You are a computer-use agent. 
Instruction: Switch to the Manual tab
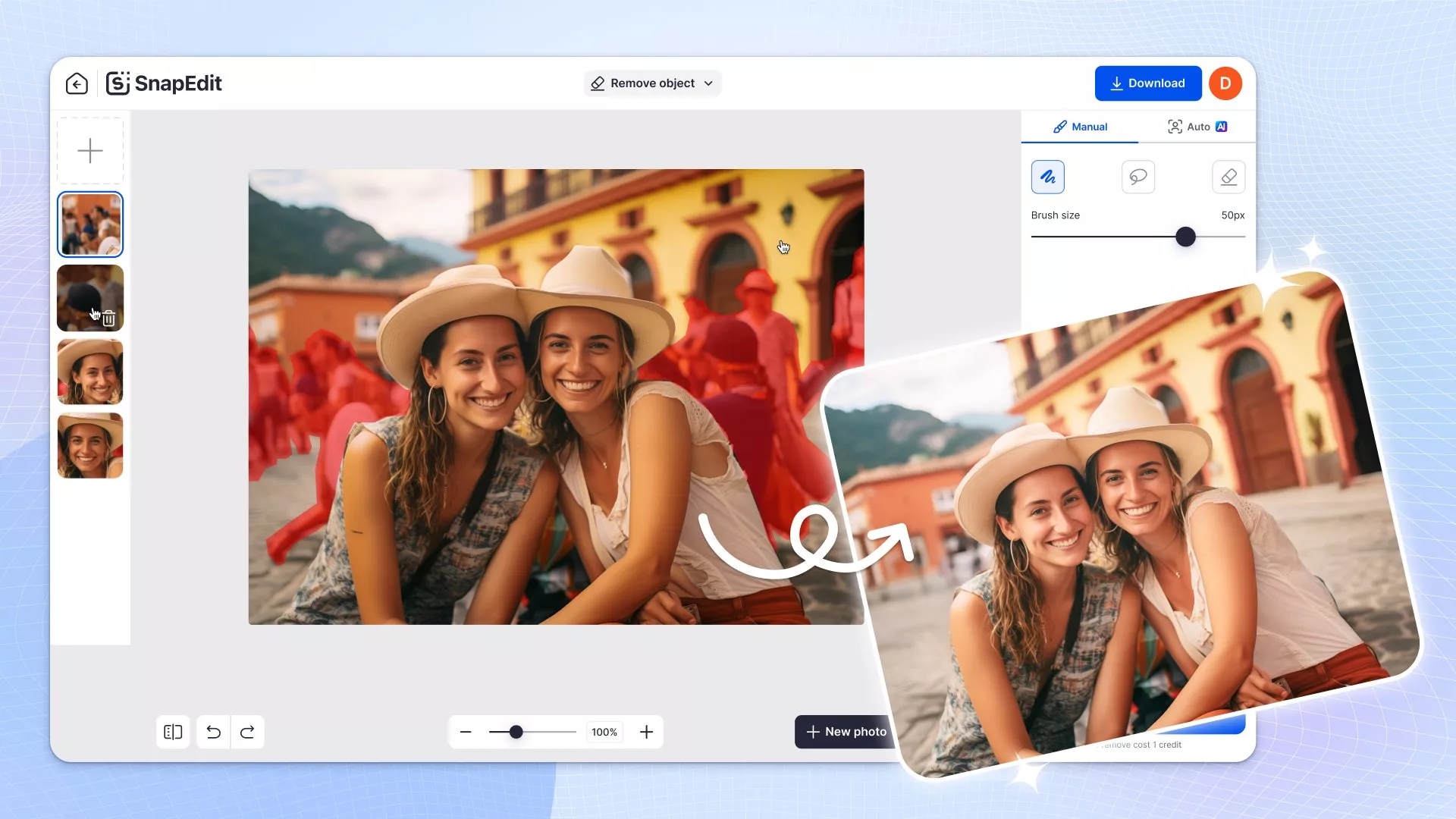[1080, 127]
